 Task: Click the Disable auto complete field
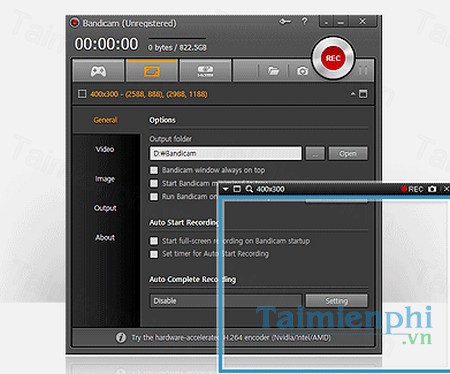tap(226, 301)
